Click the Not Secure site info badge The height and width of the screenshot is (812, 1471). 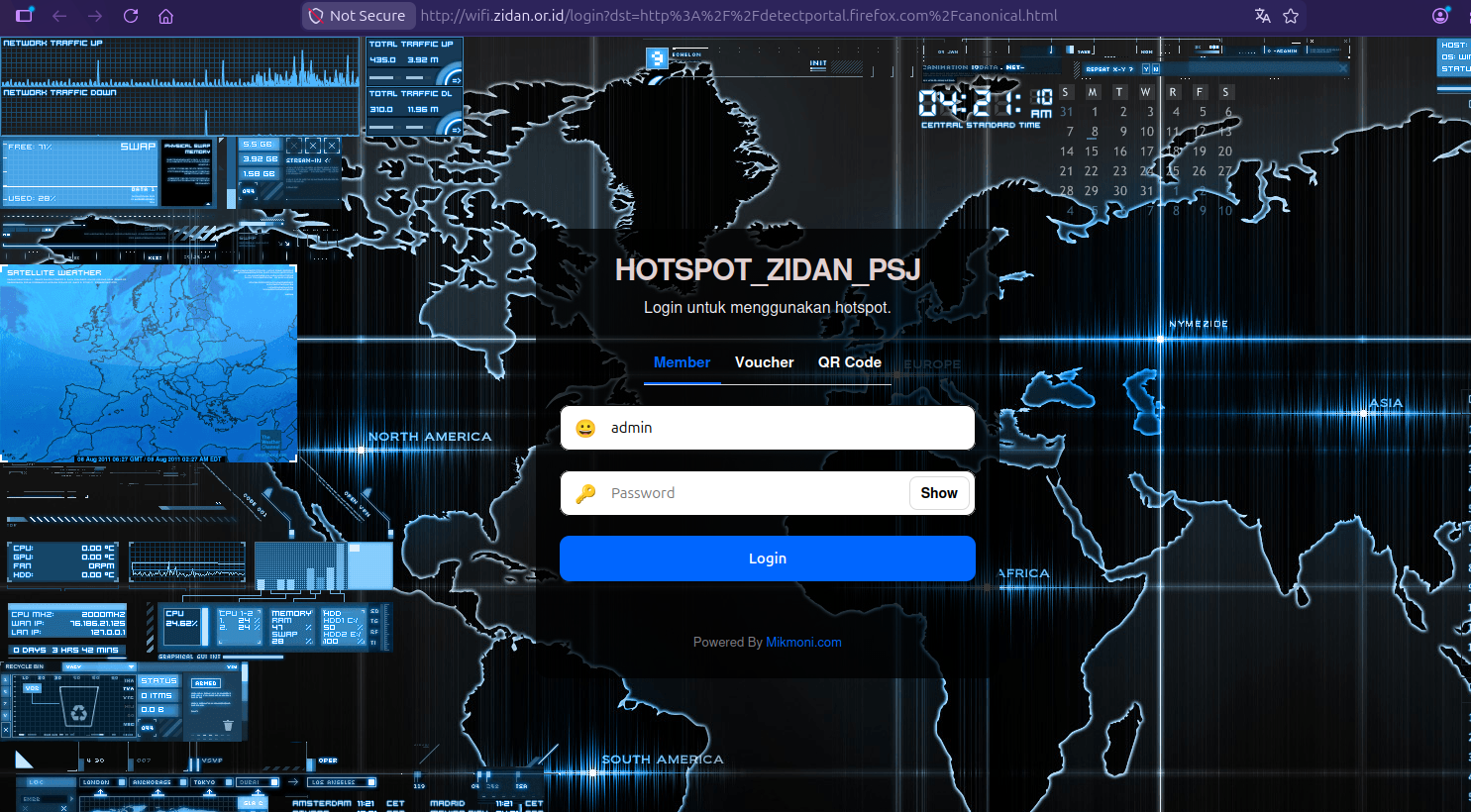coord(358,16)
